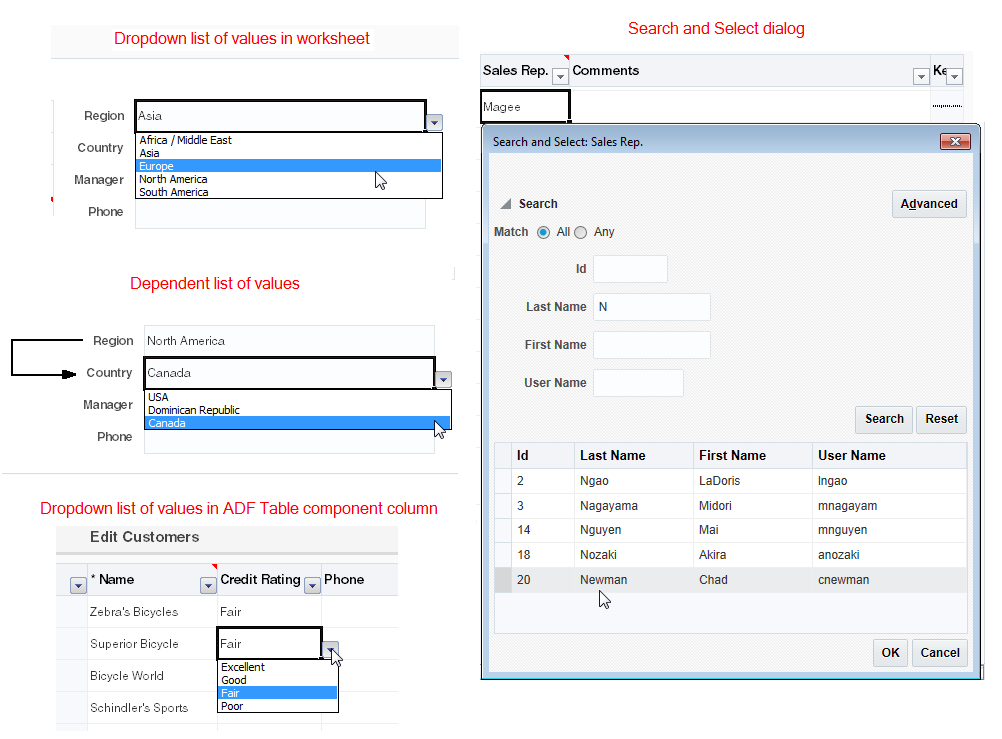Click the Search button in the dialog
The width and height of the screenshot is (1002, 739).
coord(884,419)
